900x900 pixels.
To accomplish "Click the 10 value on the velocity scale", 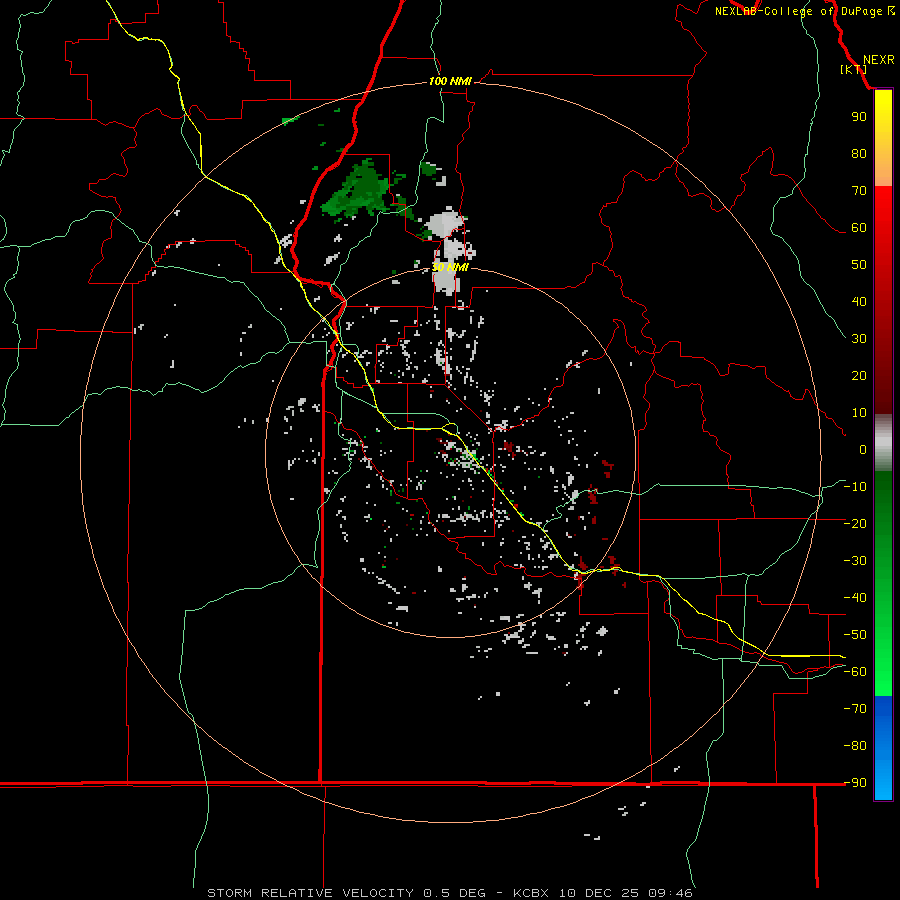I will tap(859, 413).
